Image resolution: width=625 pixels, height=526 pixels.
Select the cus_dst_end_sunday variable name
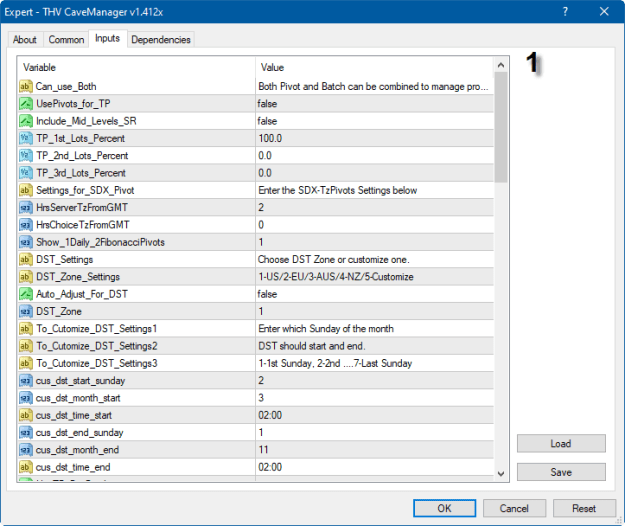pyautogui.click(x=80, y=433)
